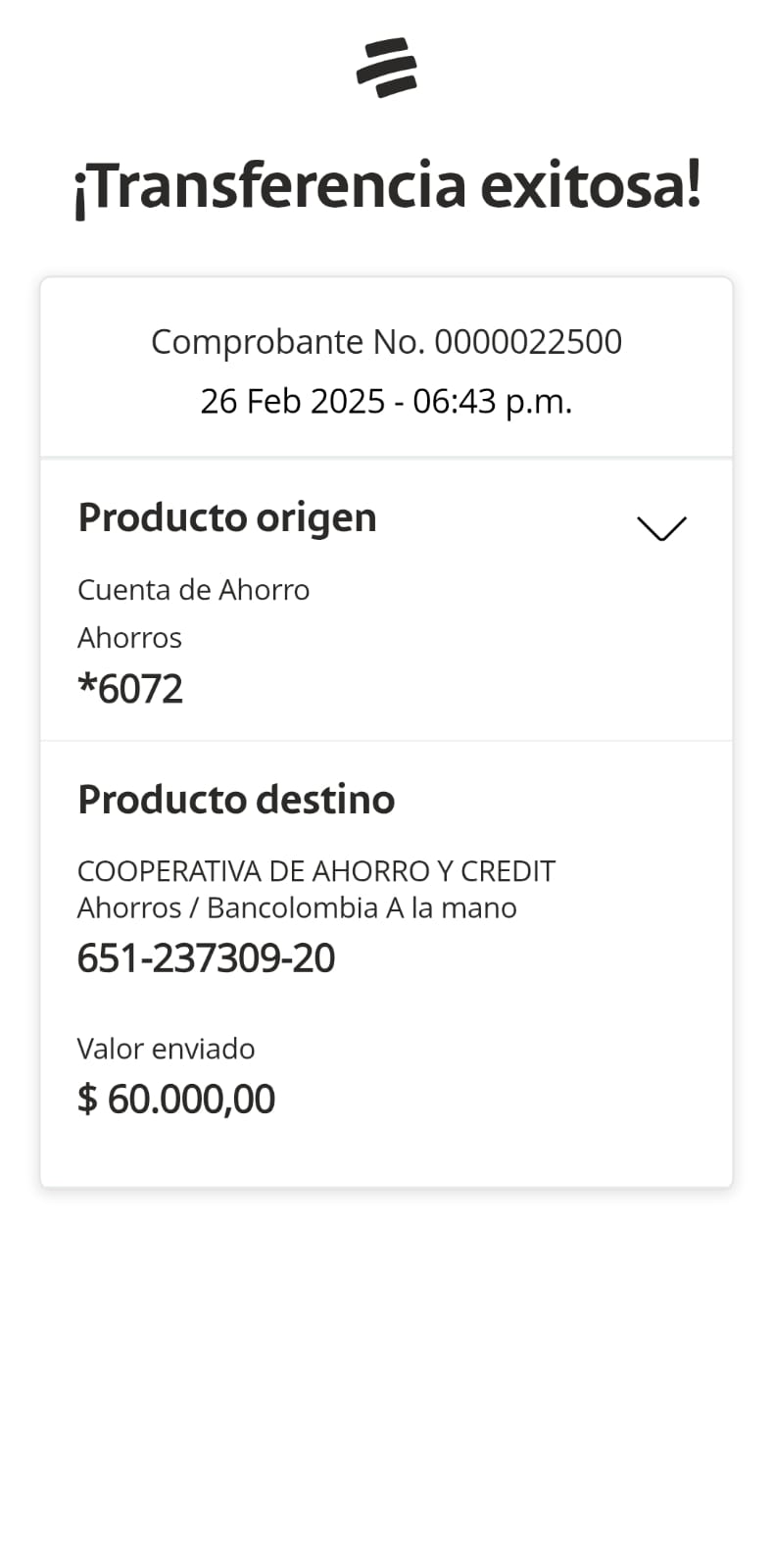Select destination account number 651-237309-20

point(206,958)
